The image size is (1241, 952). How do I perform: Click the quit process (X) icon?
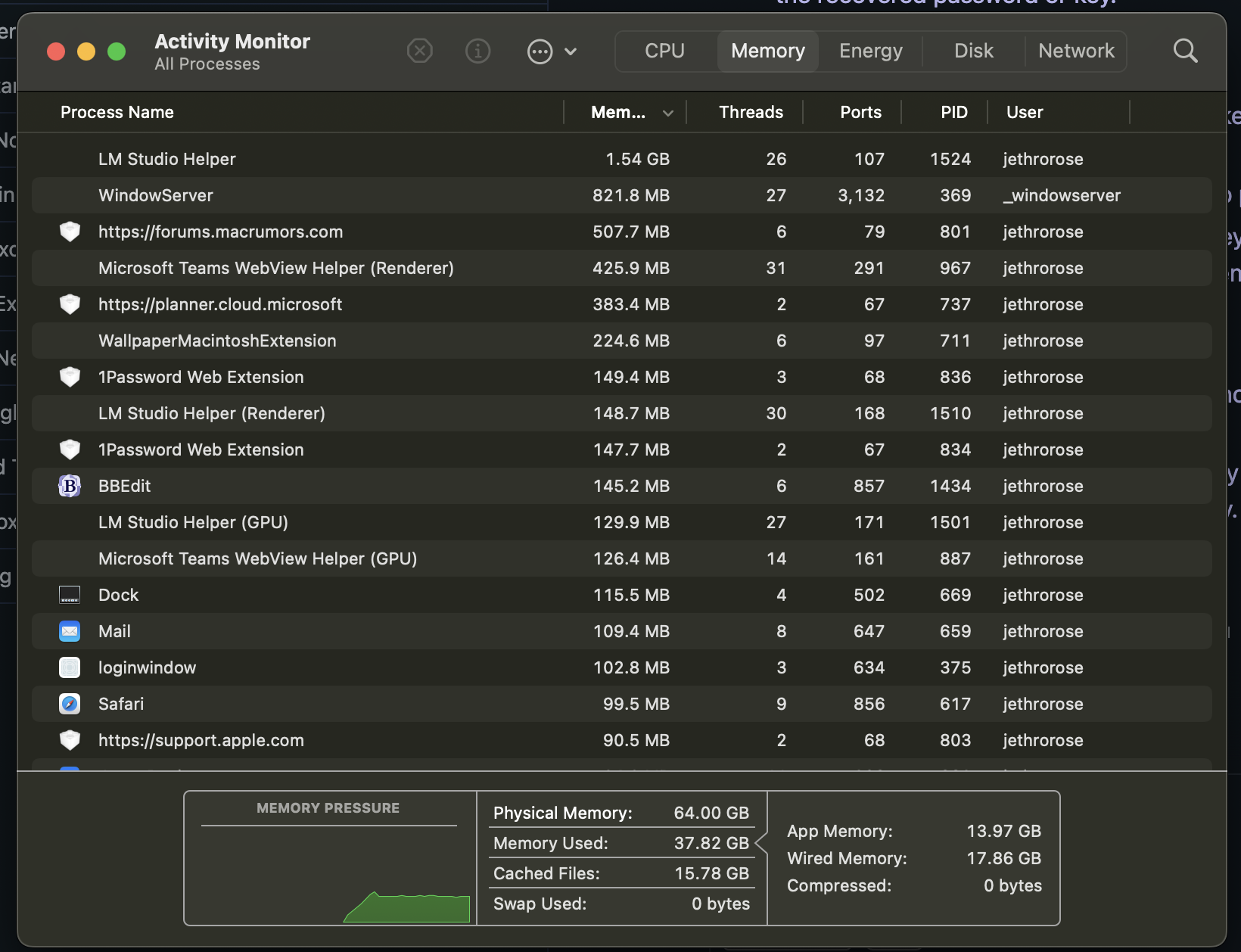(420, 51)
